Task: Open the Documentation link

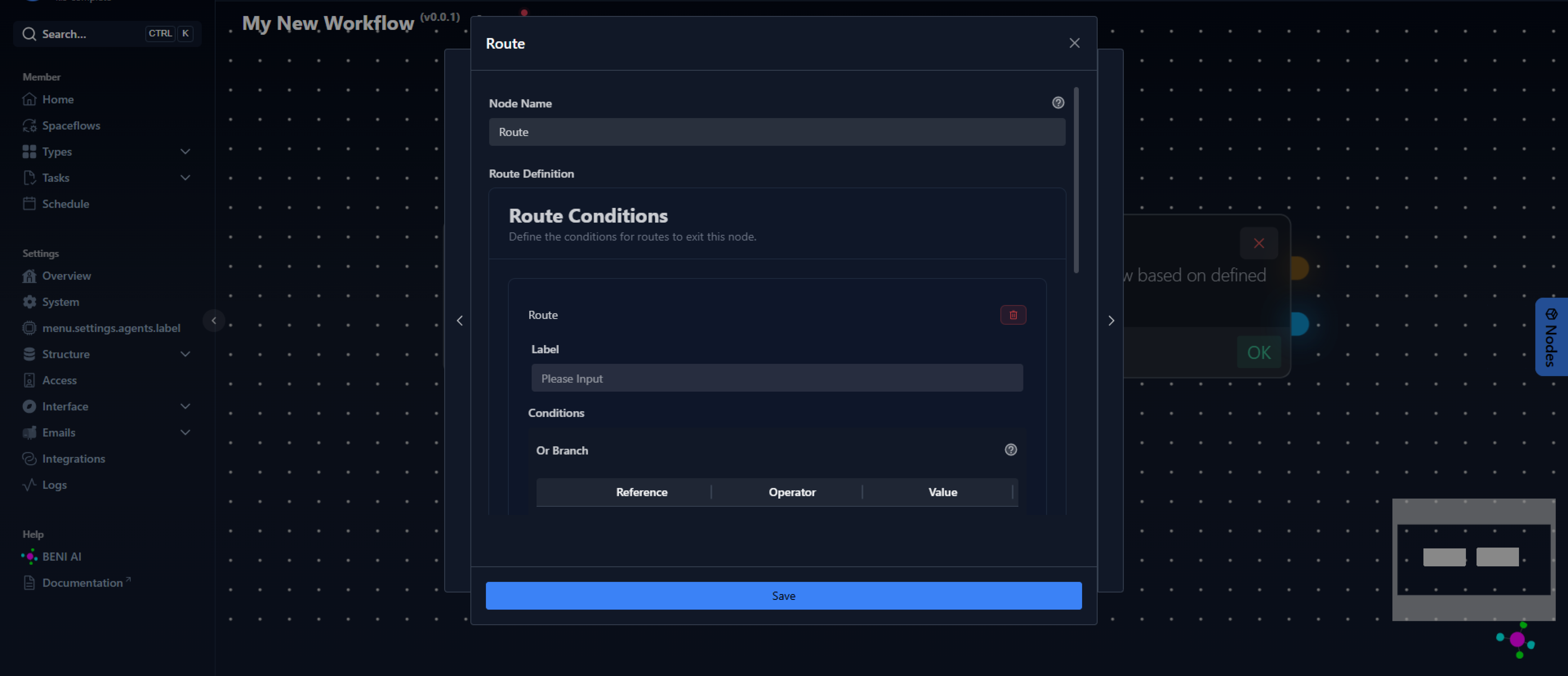Action: tap(83, 583)
